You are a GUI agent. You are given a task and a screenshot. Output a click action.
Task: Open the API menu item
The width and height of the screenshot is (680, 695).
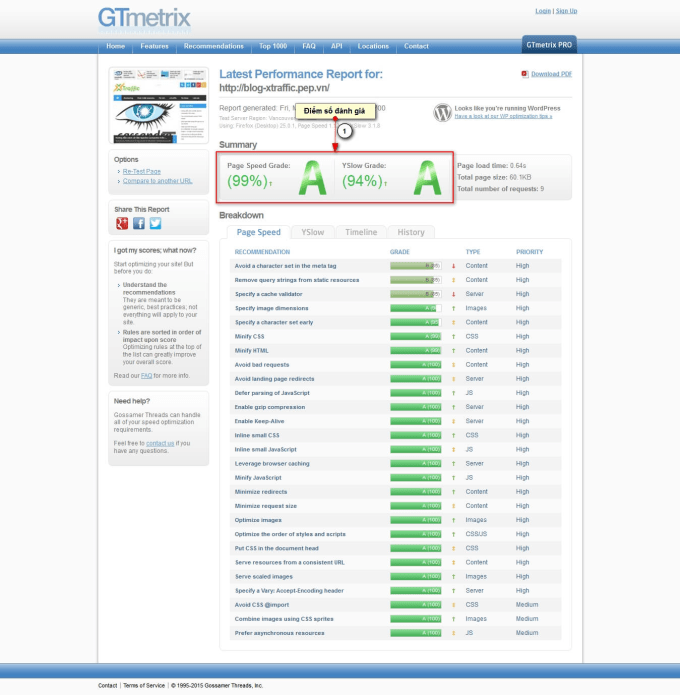pos(336,46)
